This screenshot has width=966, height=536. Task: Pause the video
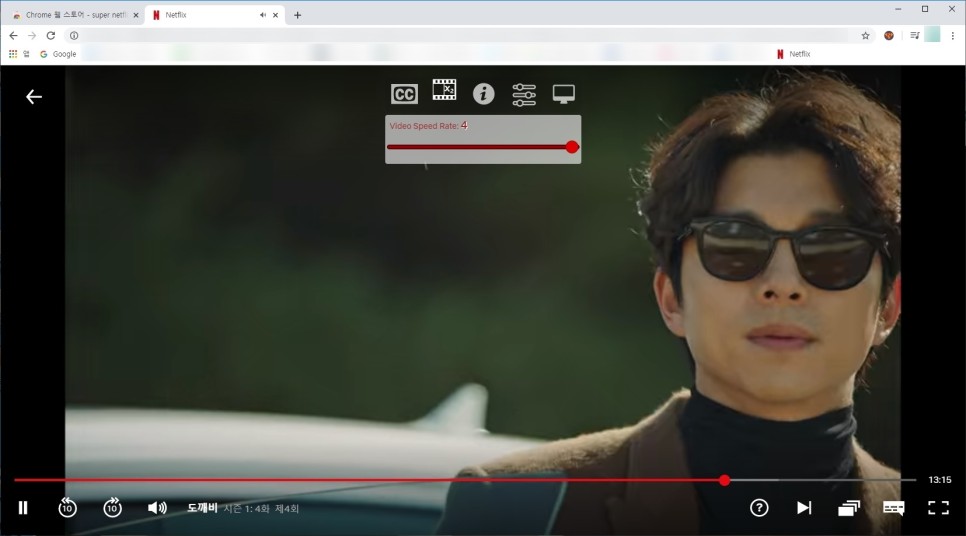[x=23, y=508]
